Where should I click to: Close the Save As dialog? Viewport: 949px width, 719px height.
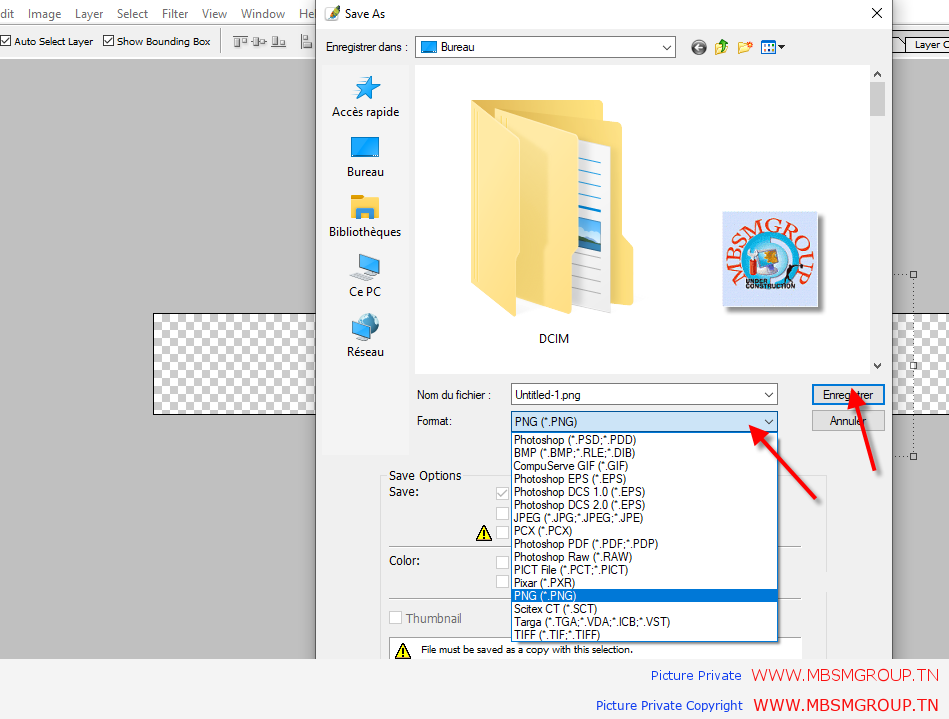pos(876,13)
